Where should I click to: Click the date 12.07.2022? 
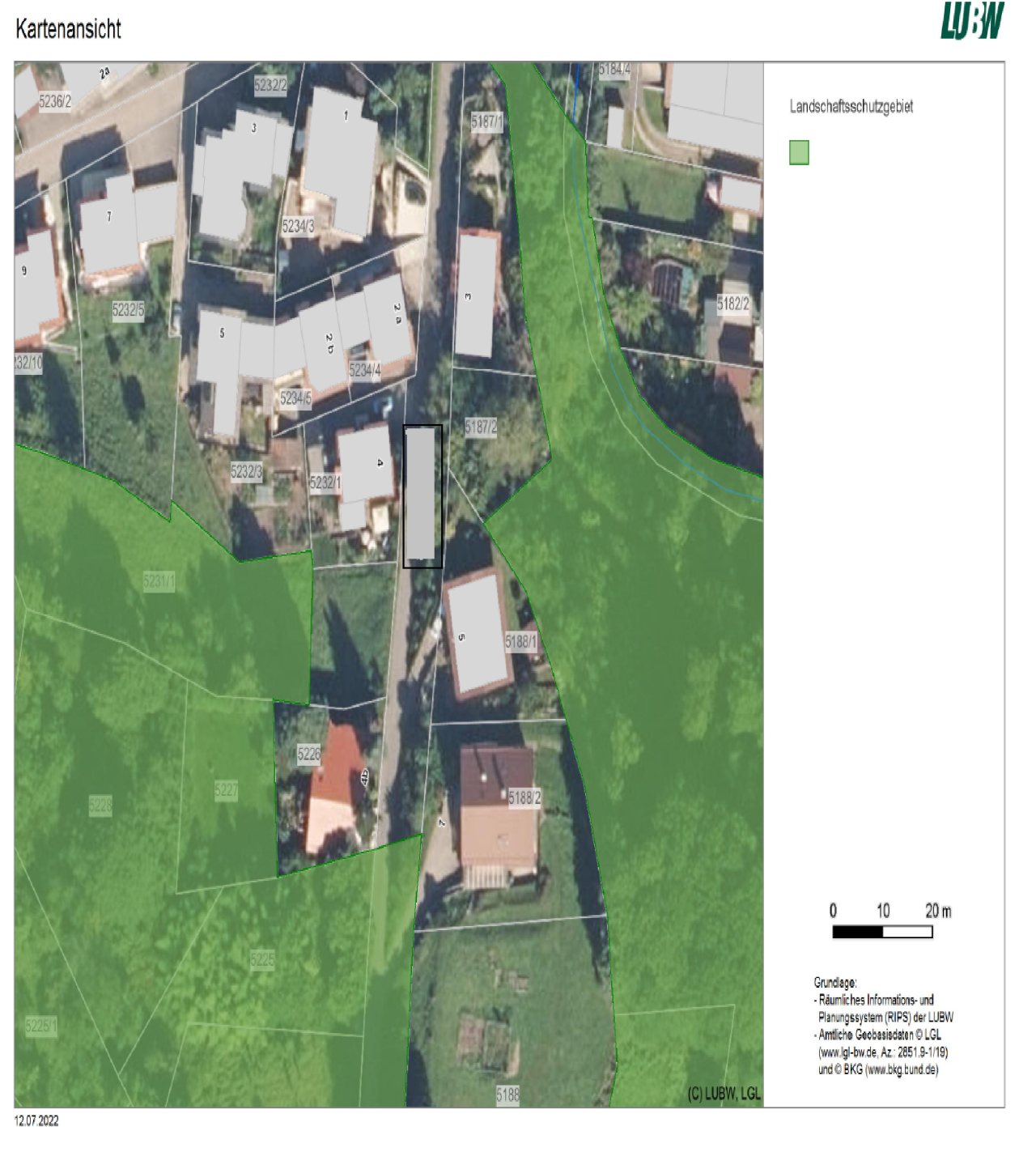(36, 1120)
